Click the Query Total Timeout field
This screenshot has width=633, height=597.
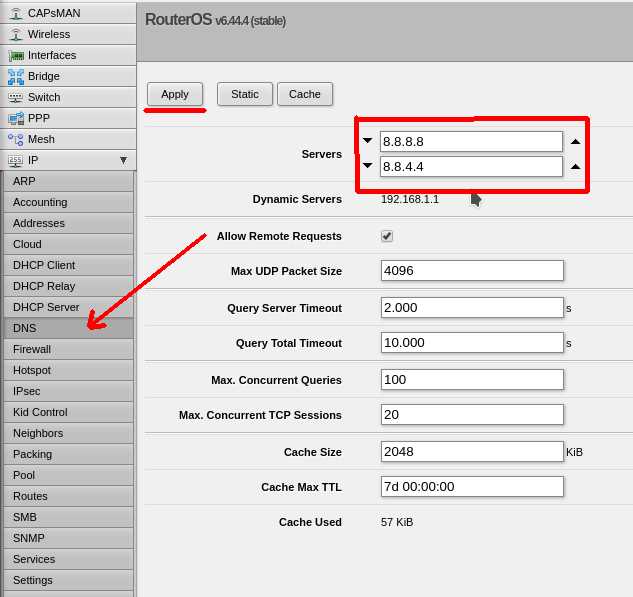click(x=472, y=343)
